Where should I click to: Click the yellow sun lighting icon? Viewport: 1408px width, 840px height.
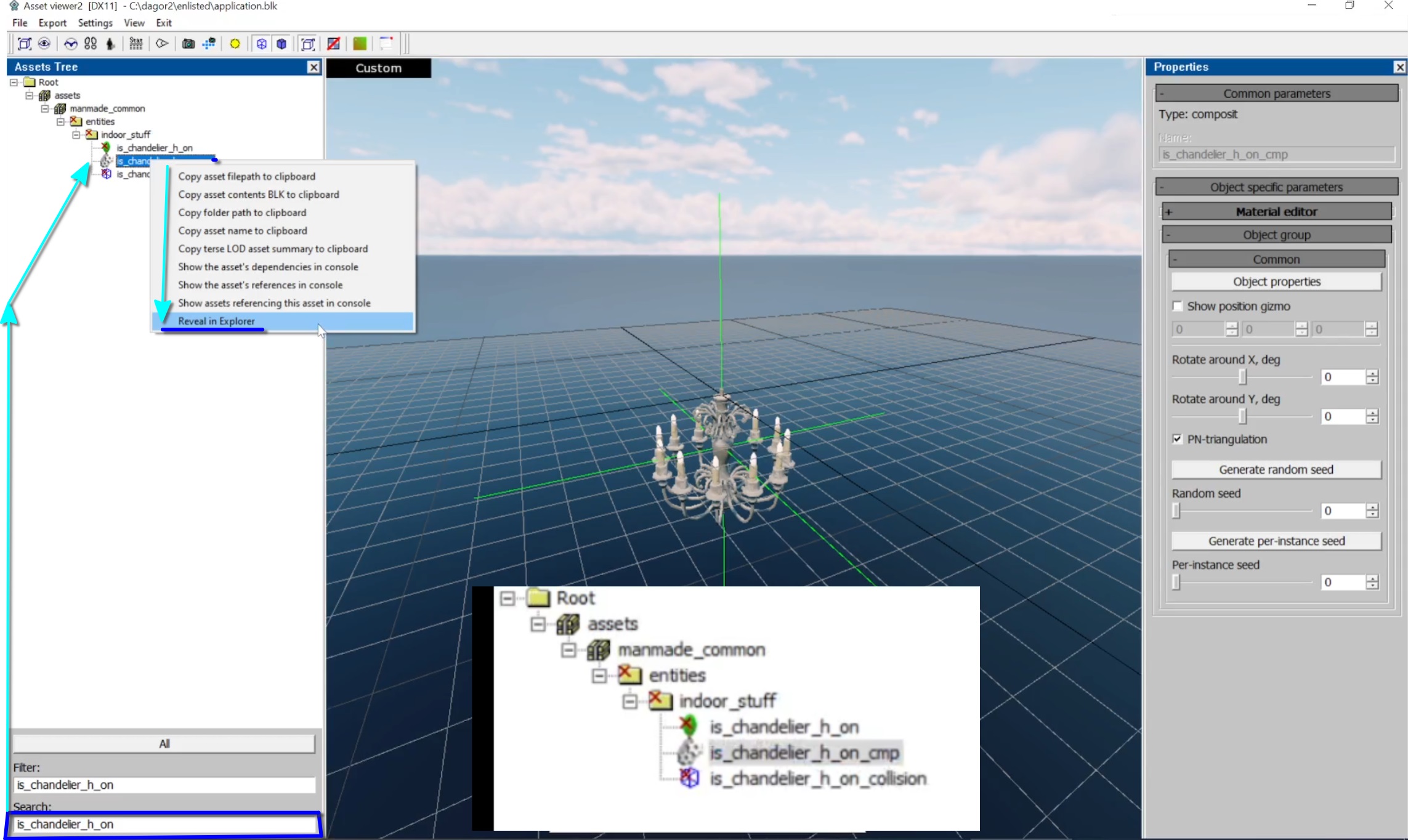click(235, 44)
